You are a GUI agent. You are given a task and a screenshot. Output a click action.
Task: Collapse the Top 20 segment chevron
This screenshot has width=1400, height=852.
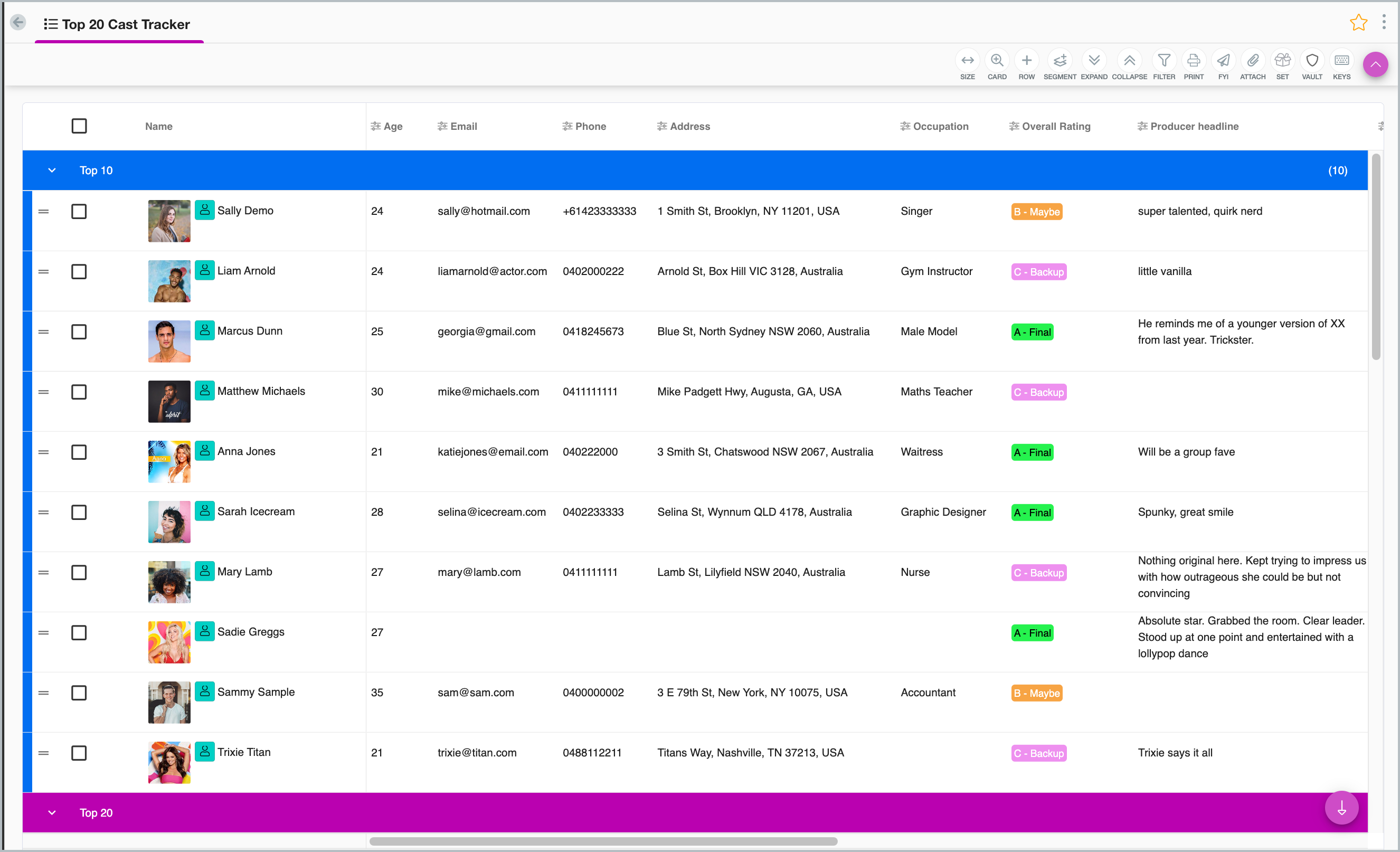(52, 813)
